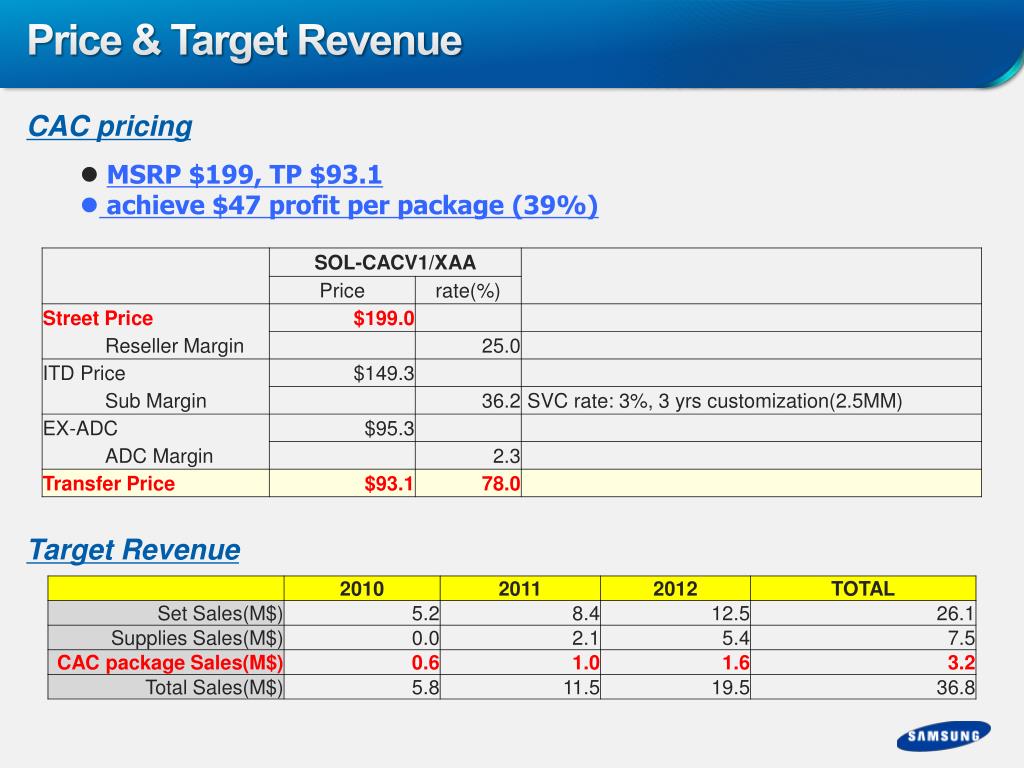Click the '1.0' CAC package 2011 value
The image size is (1024, 768).
pyautogui.click(x=585, y=663)
